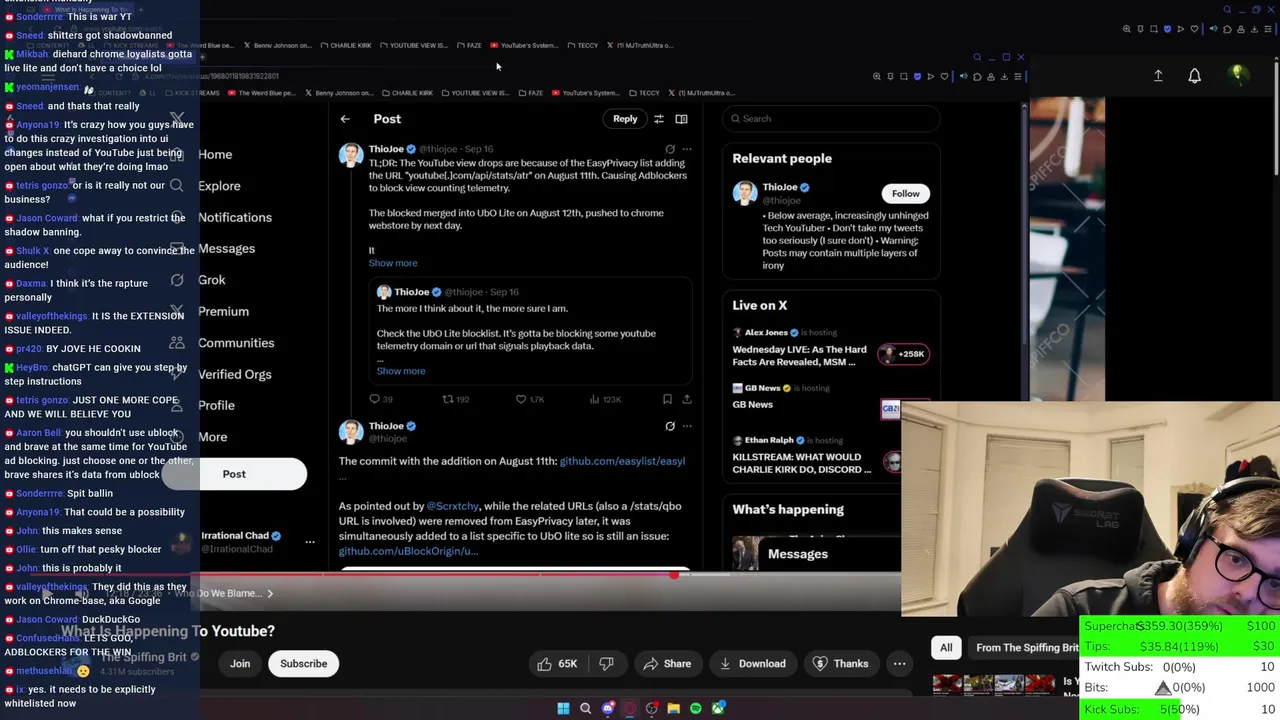Image resolution: width=1280 pixels, height=720 pixels.
Task: Open Windows taskbar search
Action: (x=585, y=708)
